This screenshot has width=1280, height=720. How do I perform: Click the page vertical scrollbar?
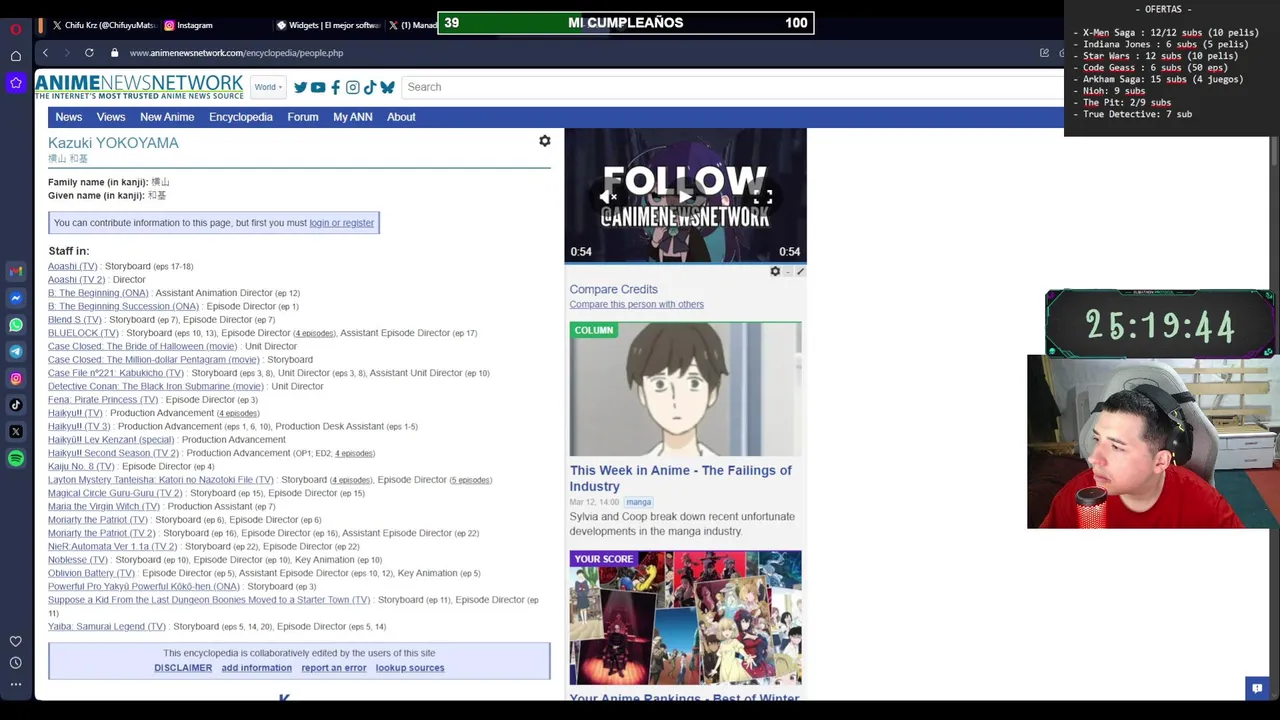1273,150
